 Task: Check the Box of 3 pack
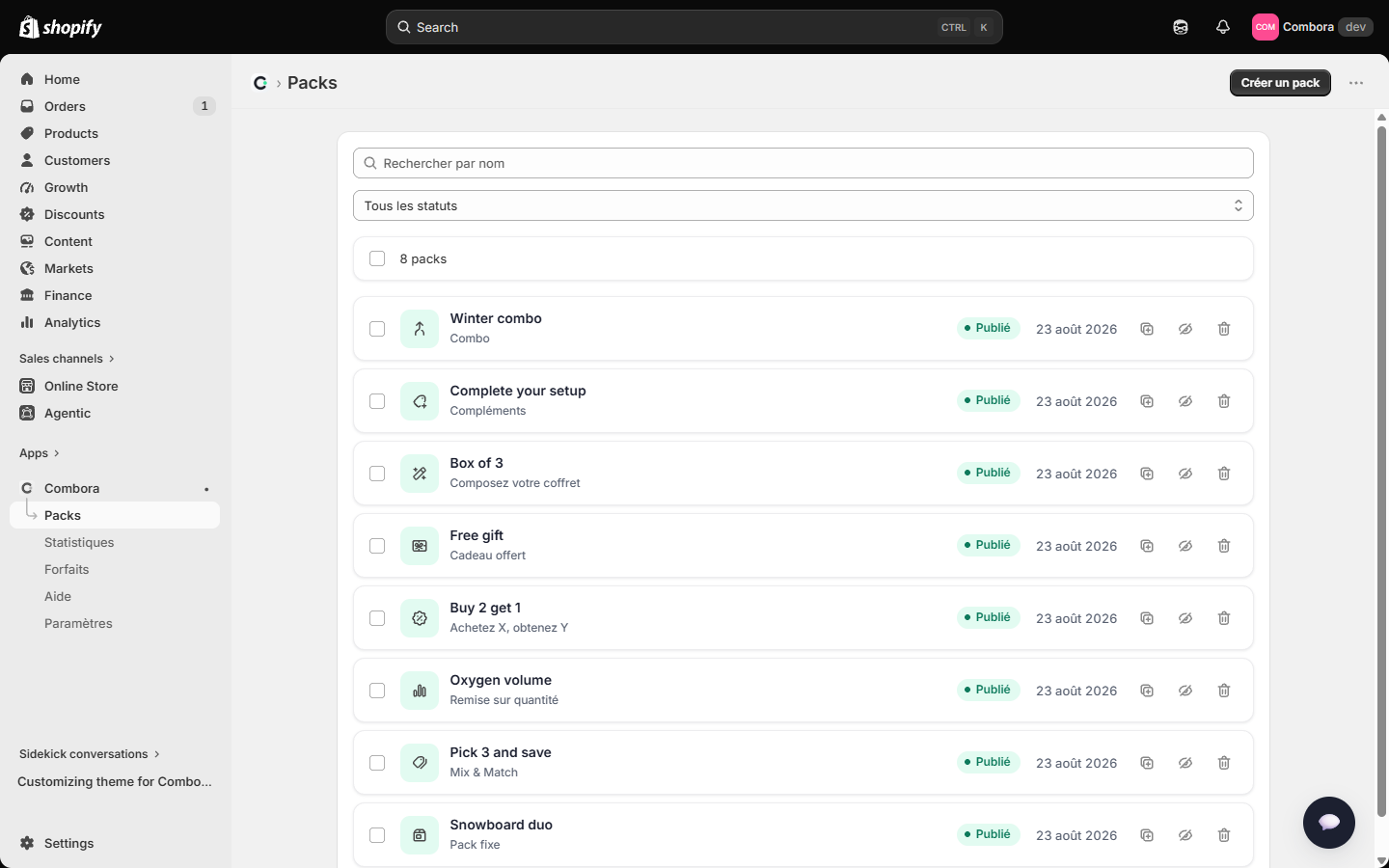point(377,474)
